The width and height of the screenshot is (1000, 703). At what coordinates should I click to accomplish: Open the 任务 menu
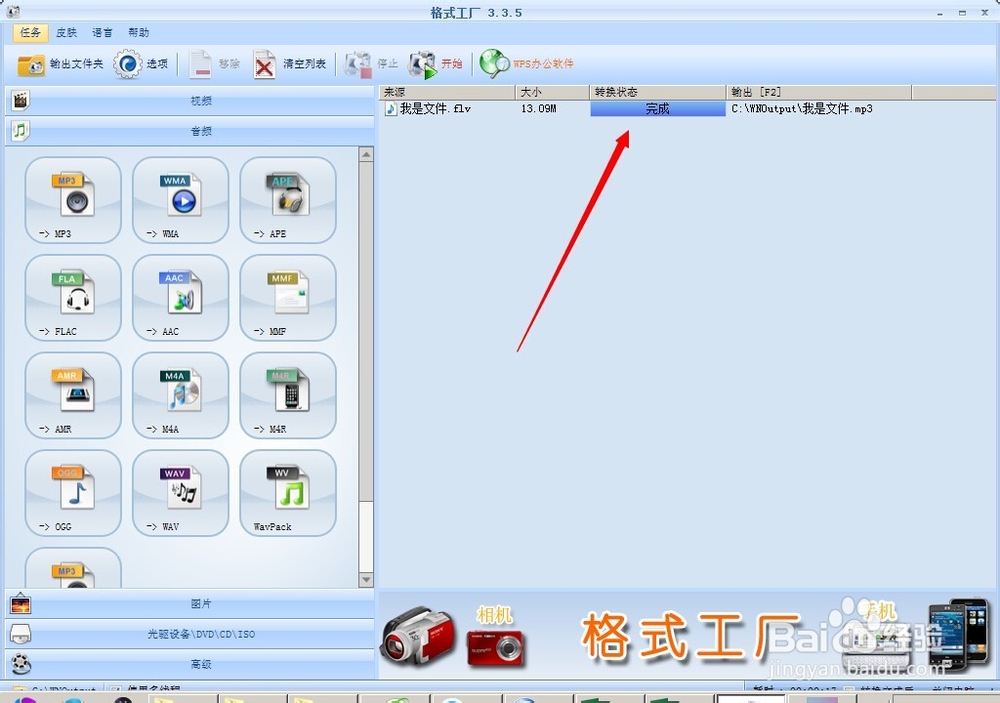[29, 32]
